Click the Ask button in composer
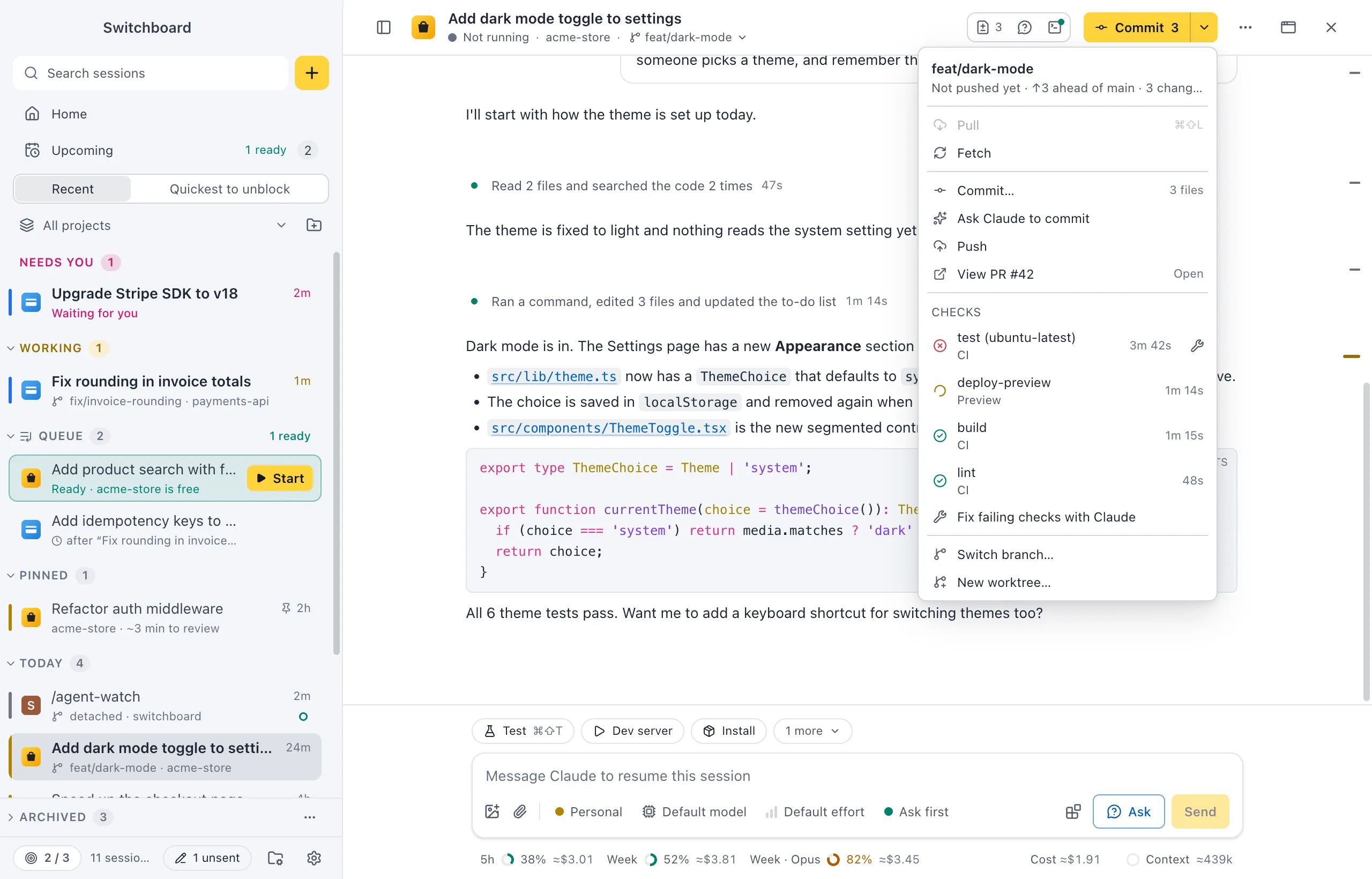 click(1128, 811)
